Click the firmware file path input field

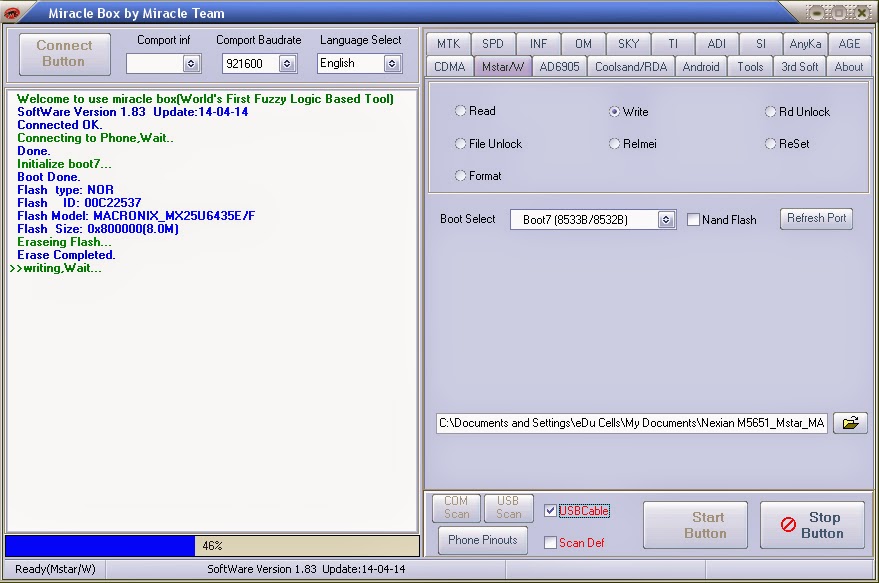(632, 423)
